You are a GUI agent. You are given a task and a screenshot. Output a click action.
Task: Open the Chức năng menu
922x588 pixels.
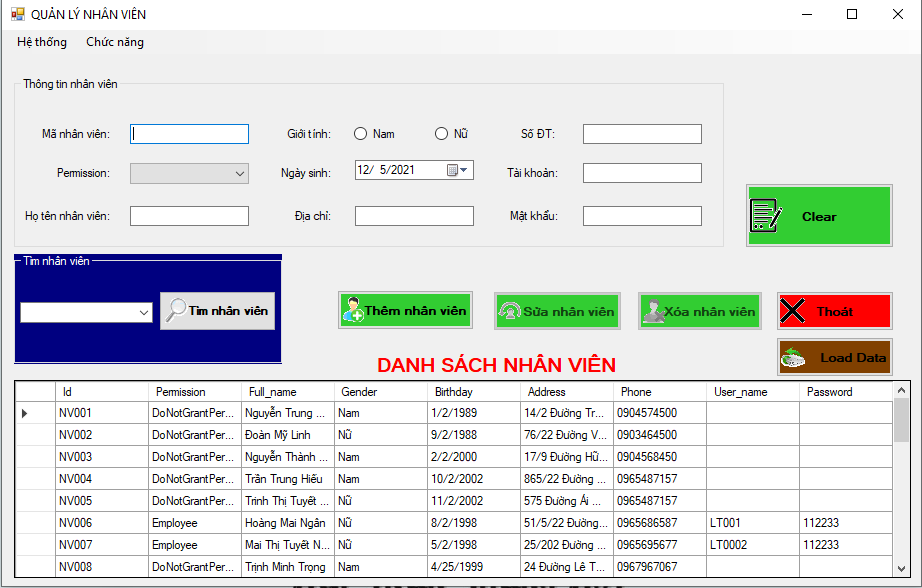(x=115, y=42)
